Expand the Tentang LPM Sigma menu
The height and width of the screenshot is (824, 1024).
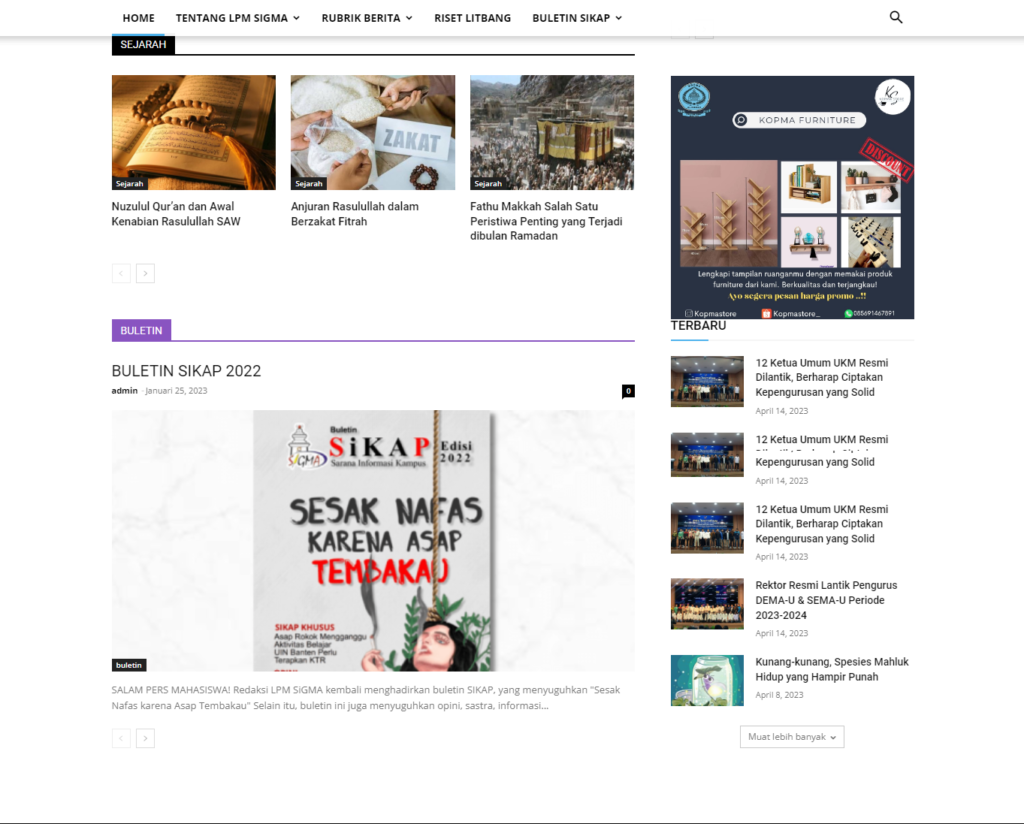click(237, 18)
